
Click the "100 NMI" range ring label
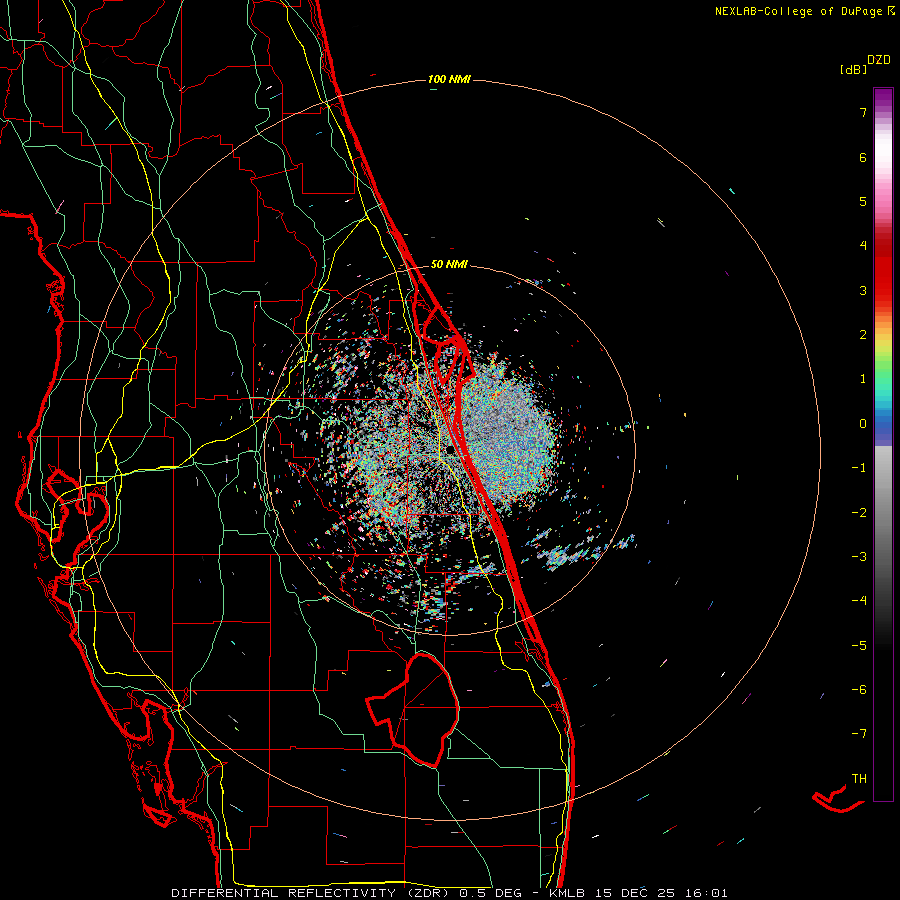[449, 79]
